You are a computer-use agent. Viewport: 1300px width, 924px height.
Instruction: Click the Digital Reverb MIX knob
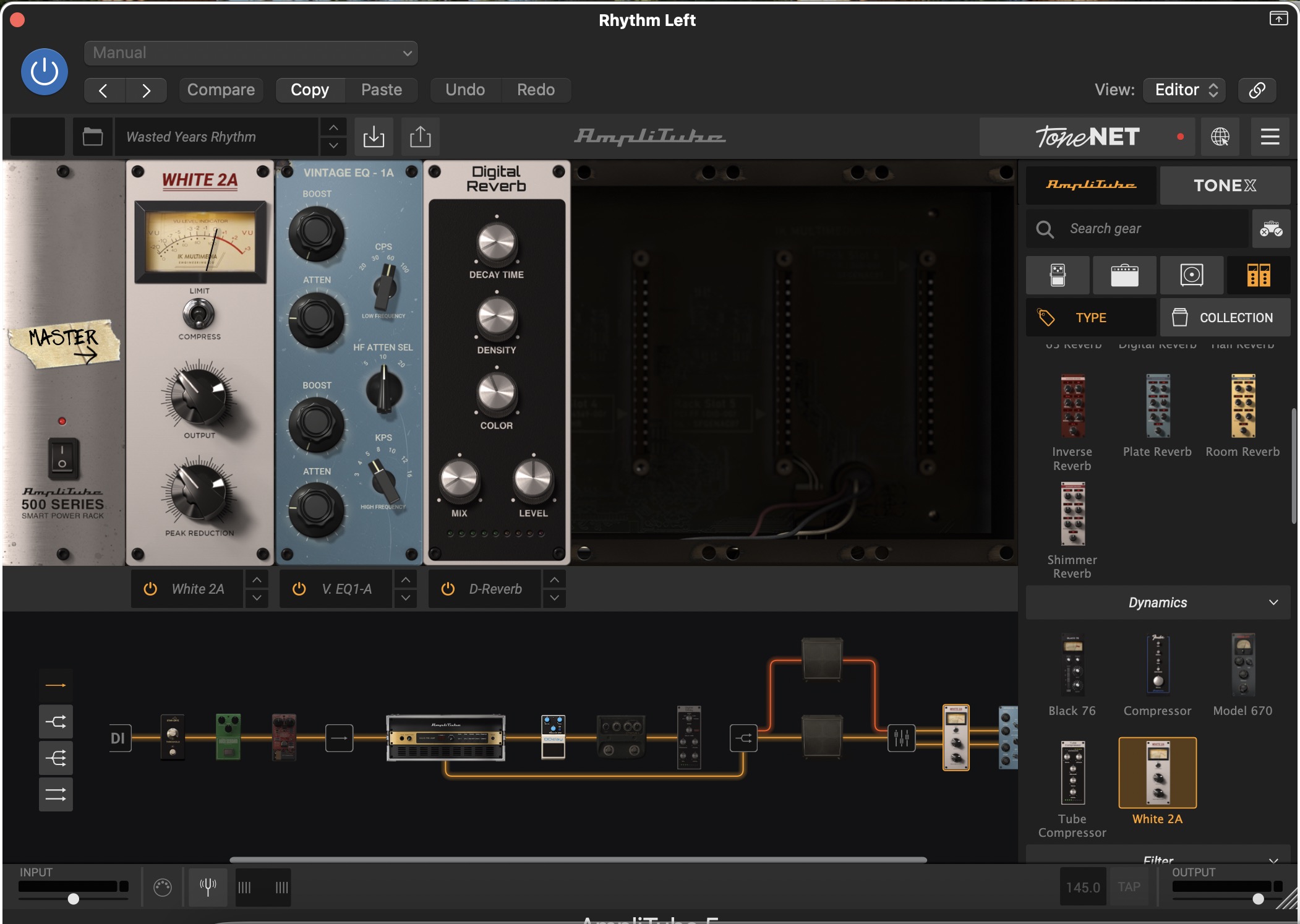(459, 480)
